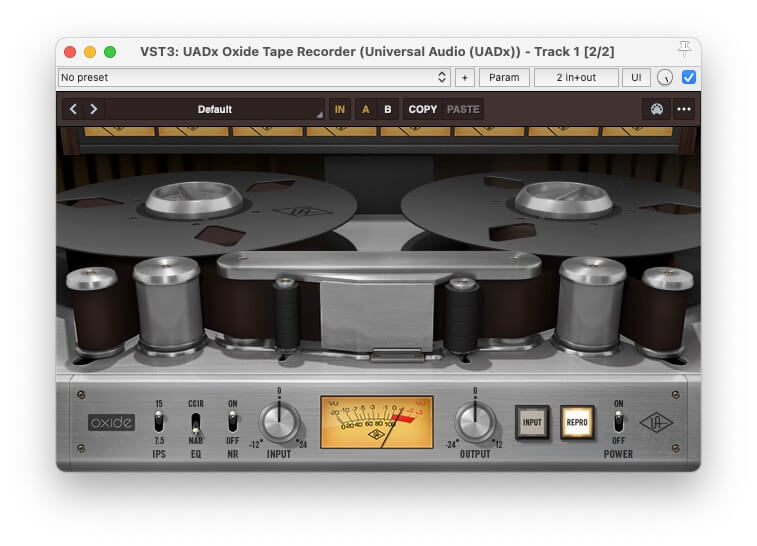Flip the IPS tape speed switch

tap(158, 422)
